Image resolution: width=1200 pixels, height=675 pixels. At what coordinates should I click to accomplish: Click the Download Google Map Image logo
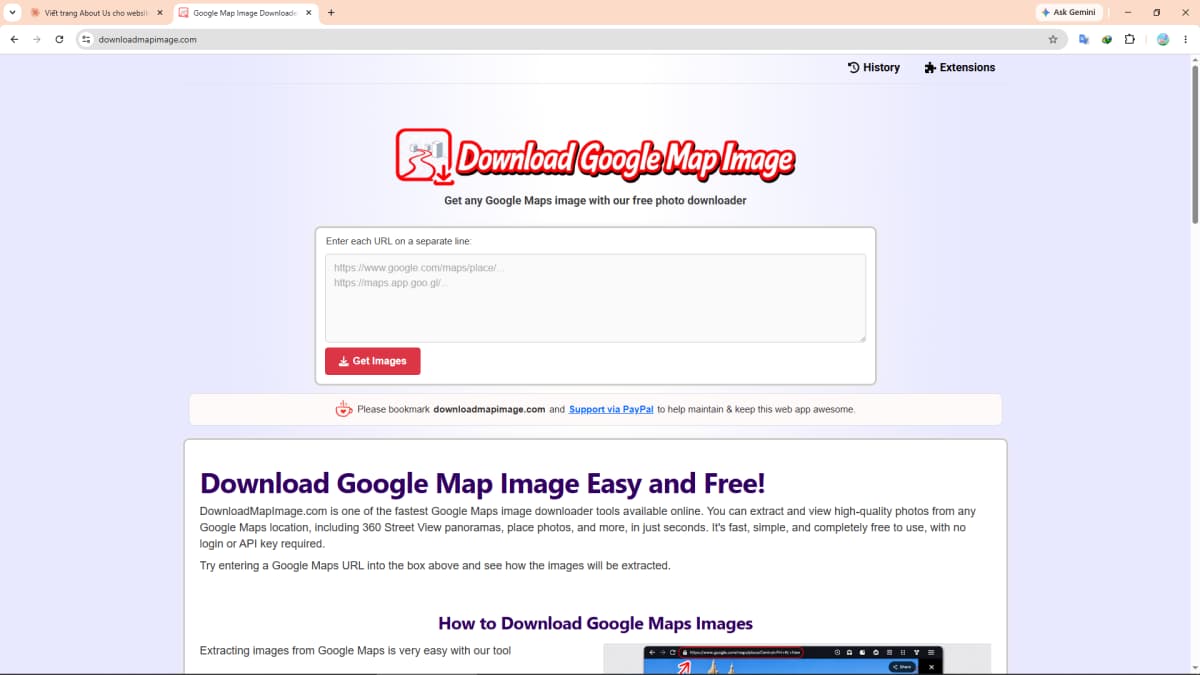tap(595, 157)
